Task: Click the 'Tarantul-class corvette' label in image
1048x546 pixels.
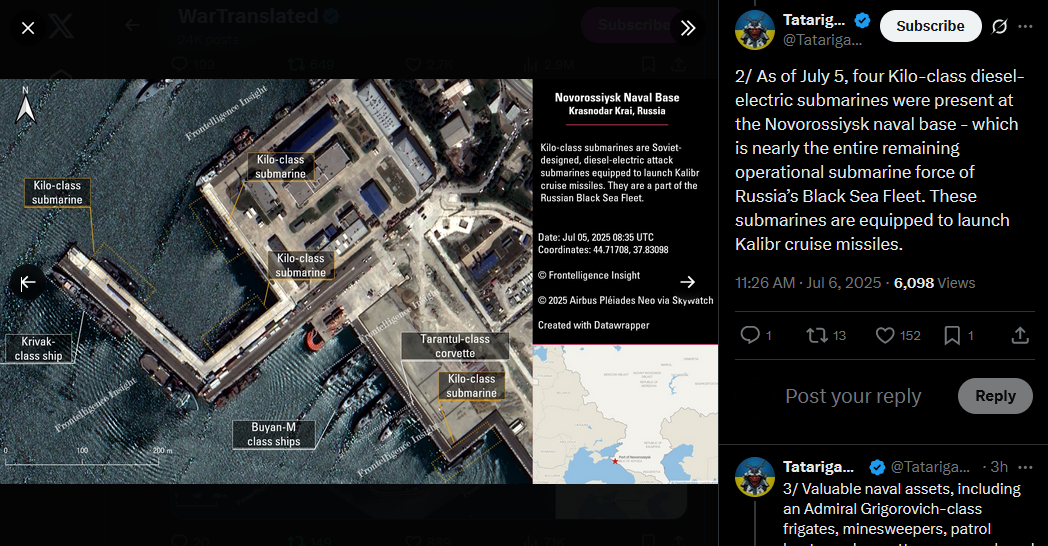Action: coord(455,346)
